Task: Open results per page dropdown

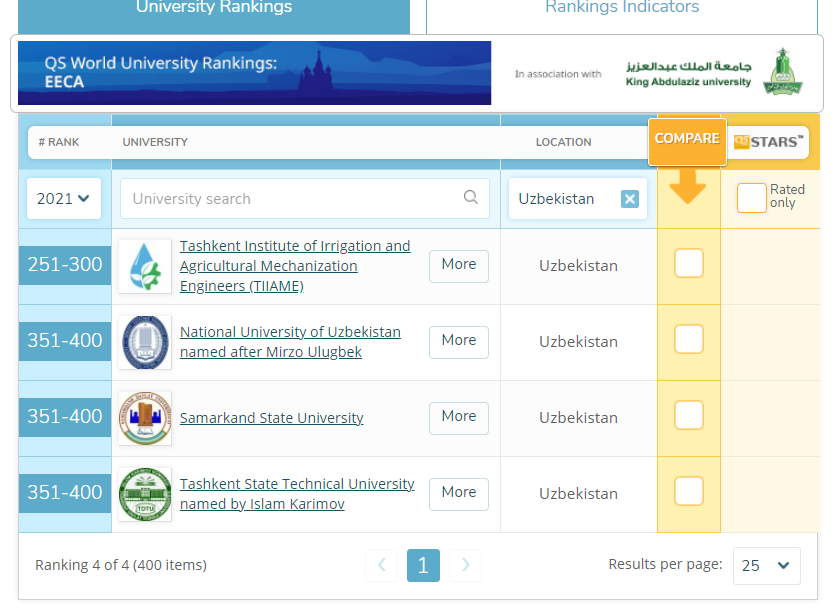Action: click(x=767, y=566)
